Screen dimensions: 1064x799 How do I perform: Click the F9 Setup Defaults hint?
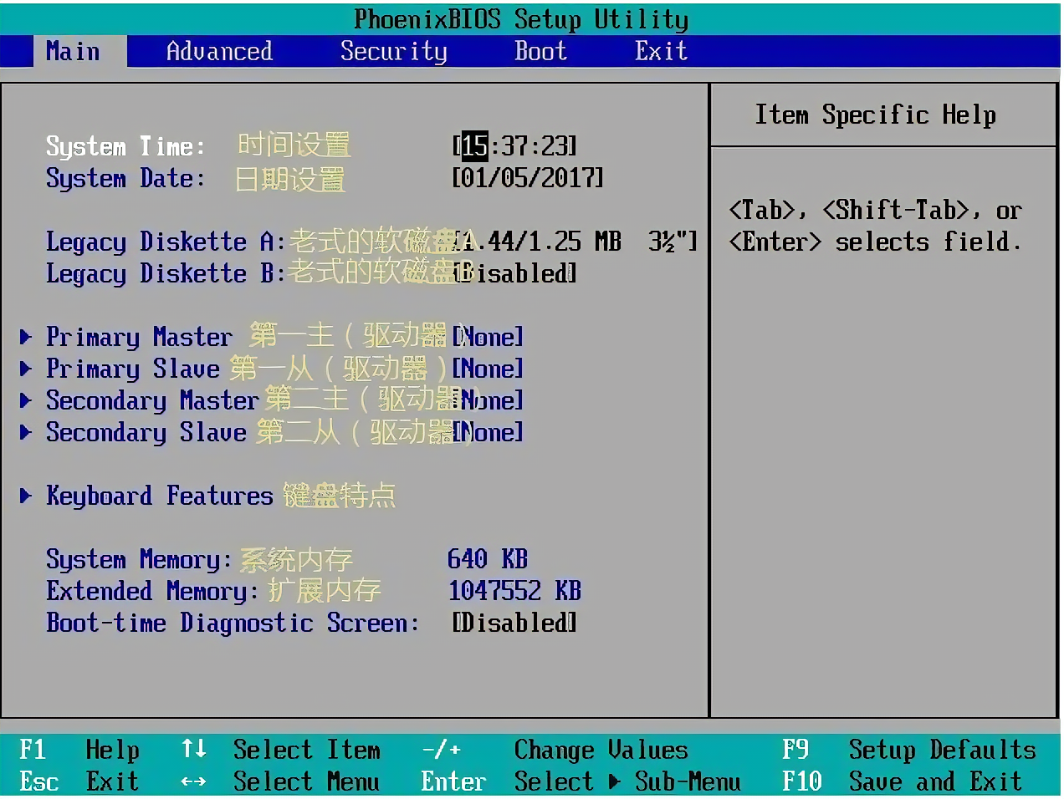[909, 750]
